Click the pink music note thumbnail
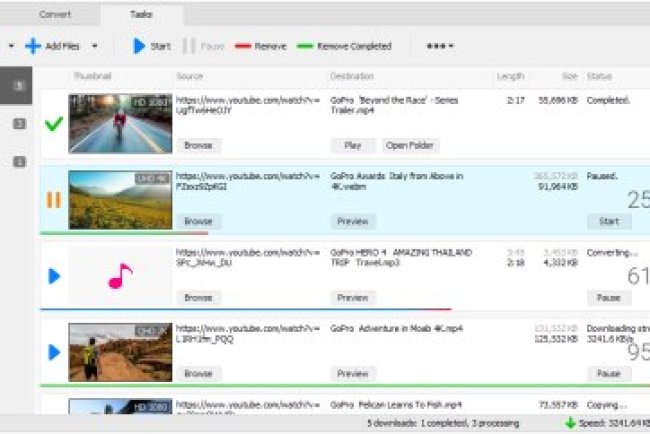This screenshot has width=650, height=434. (x=120, y=276)
